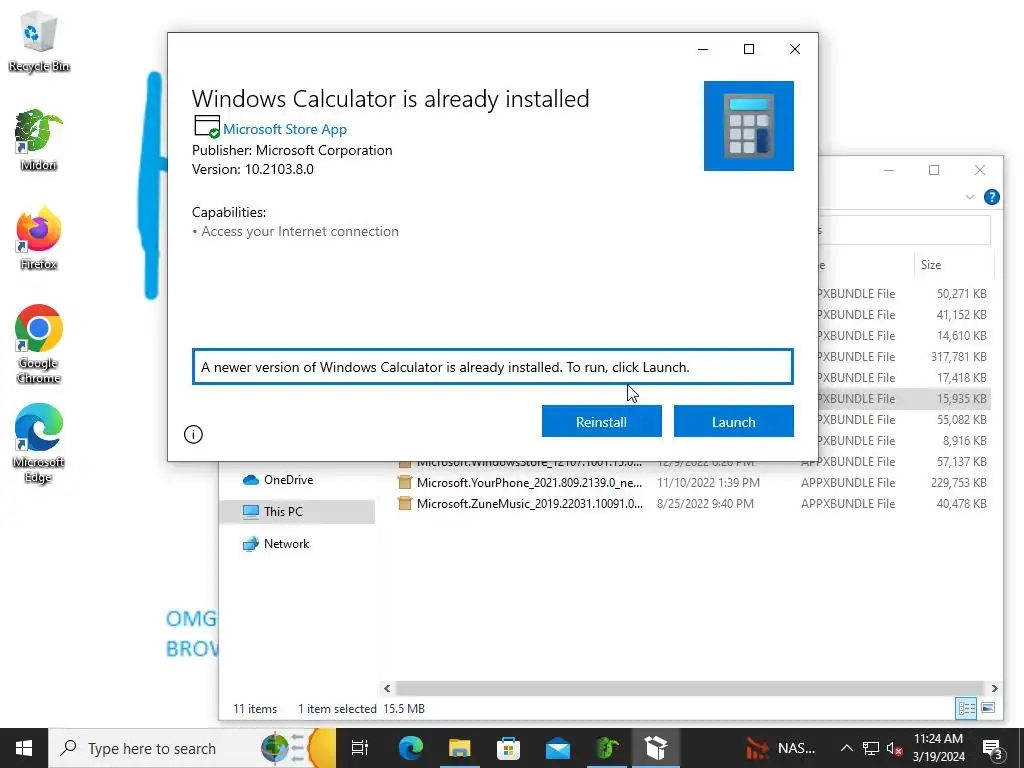Image resolution: width=1024 pixels, height=768 pixels.
Task: Open File Explorer from the taskbar
Action: point(460,748)
